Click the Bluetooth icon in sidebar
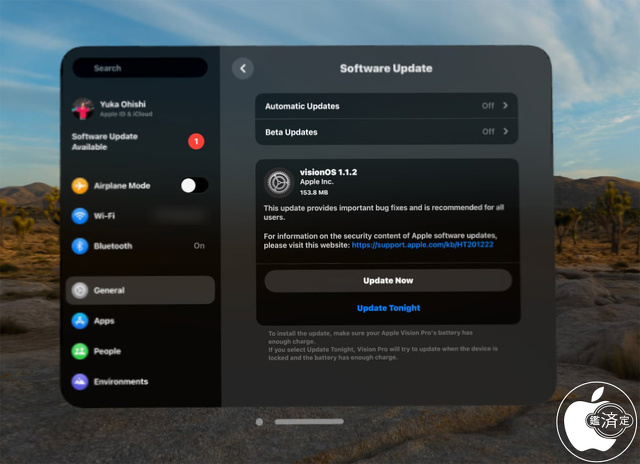 click(x=80, y=246)
